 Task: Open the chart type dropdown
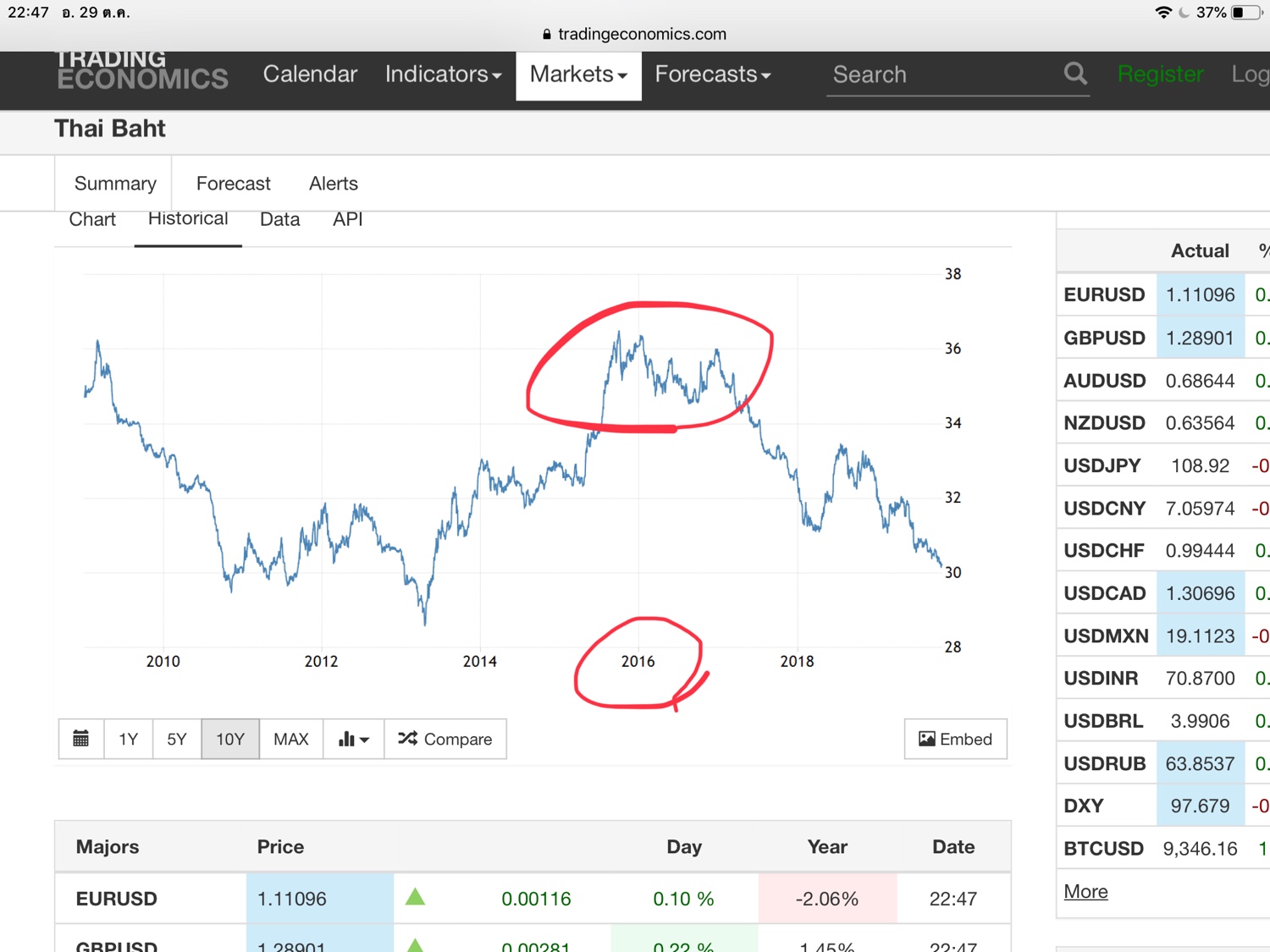click(354, 739)
